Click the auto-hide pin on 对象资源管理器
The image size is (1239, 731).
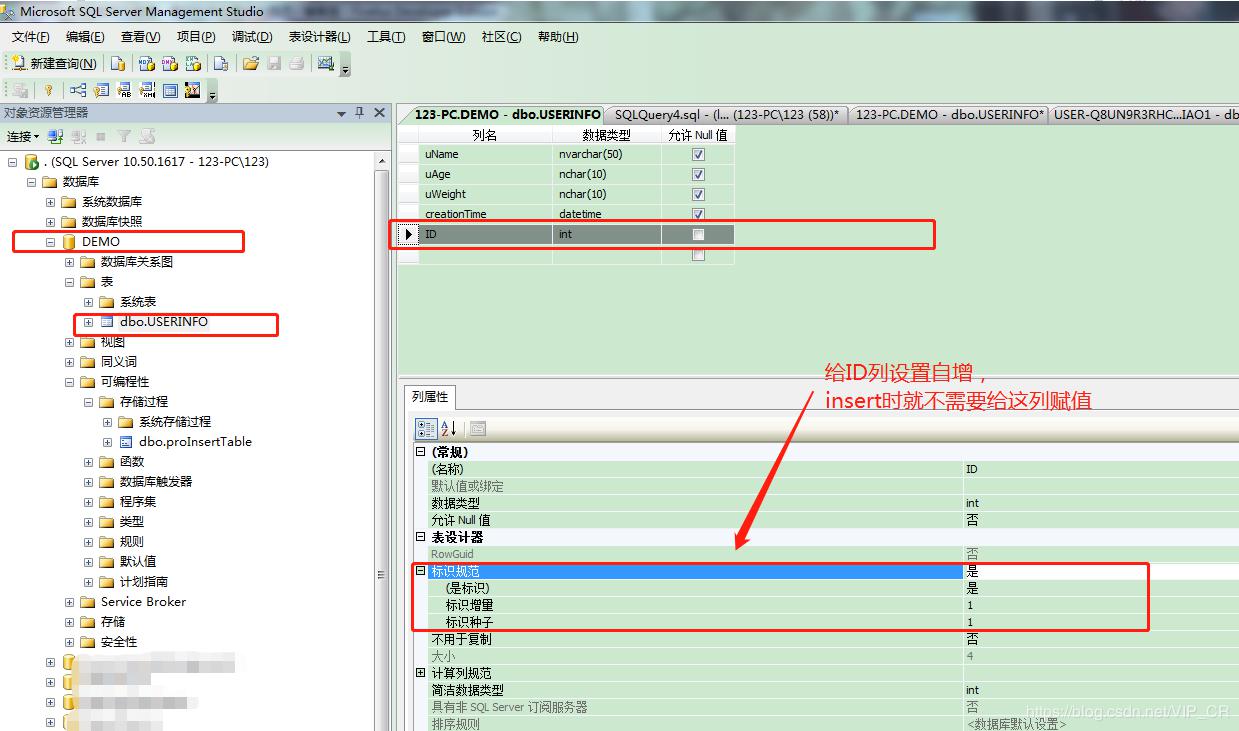358,113
